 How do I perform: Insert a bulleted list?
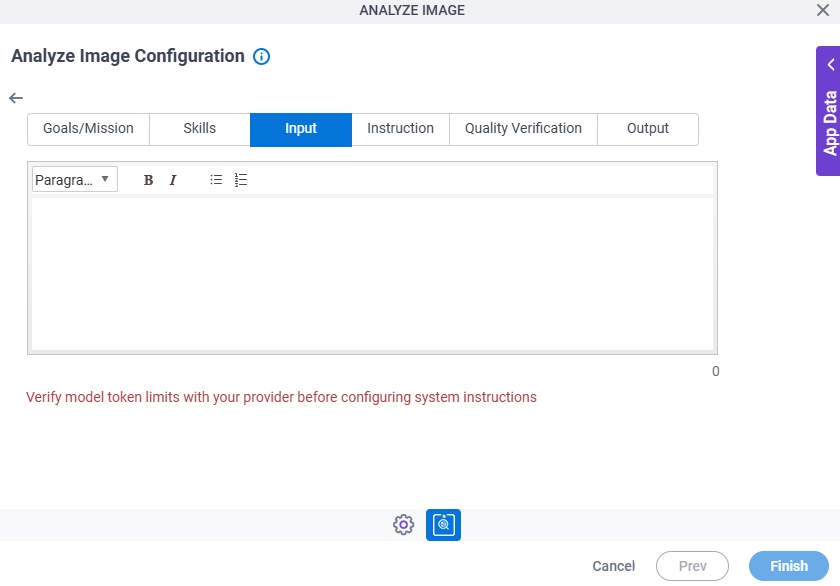click(x=216, y=180)
